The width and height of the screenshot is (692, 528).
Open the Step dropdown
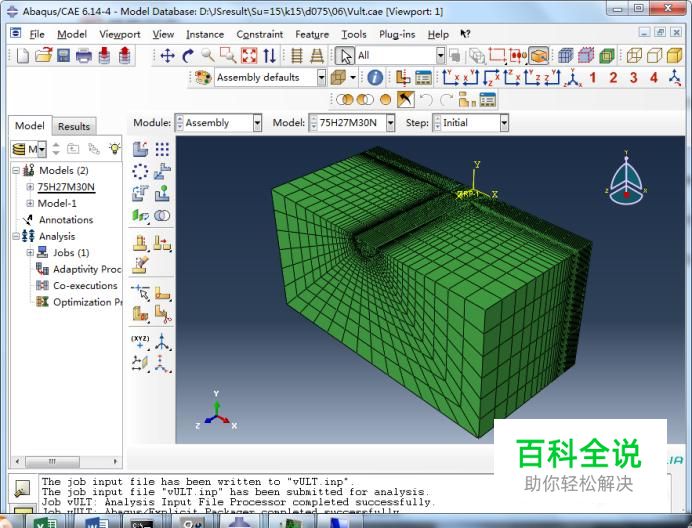click(504, 123)
